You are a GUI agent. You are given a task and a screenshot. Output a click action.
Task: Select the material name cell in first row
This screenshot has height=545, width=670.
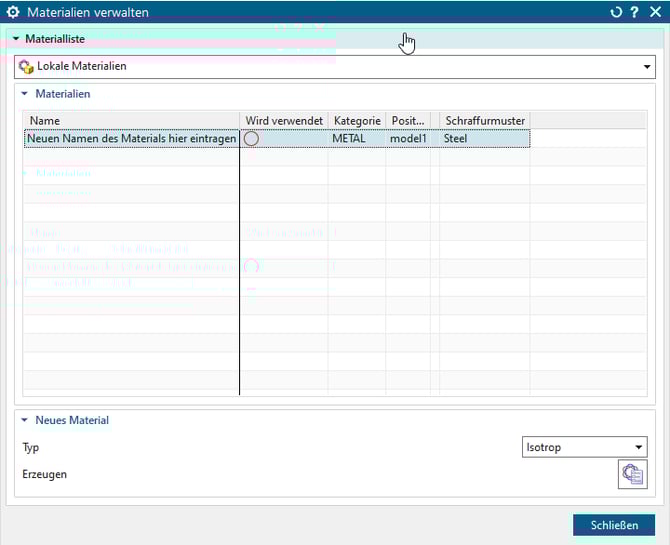click(132, 139)
